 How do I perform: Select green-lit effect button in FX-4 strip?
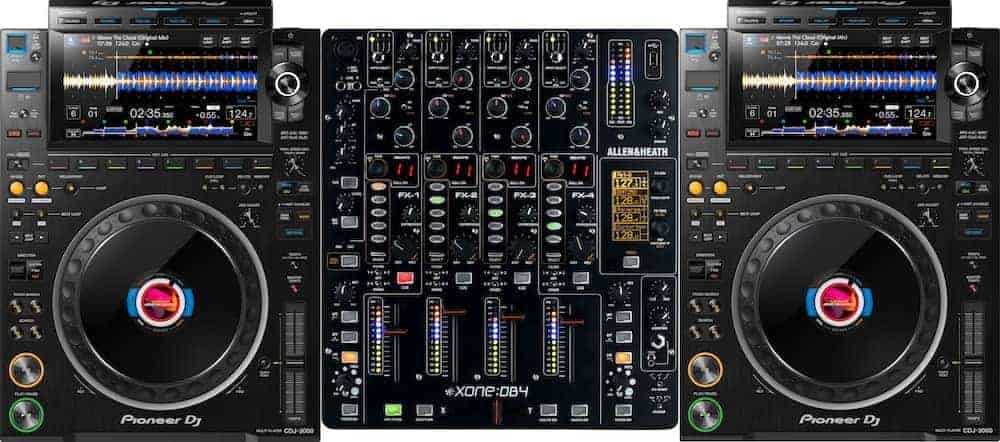(x=554, y=226)
